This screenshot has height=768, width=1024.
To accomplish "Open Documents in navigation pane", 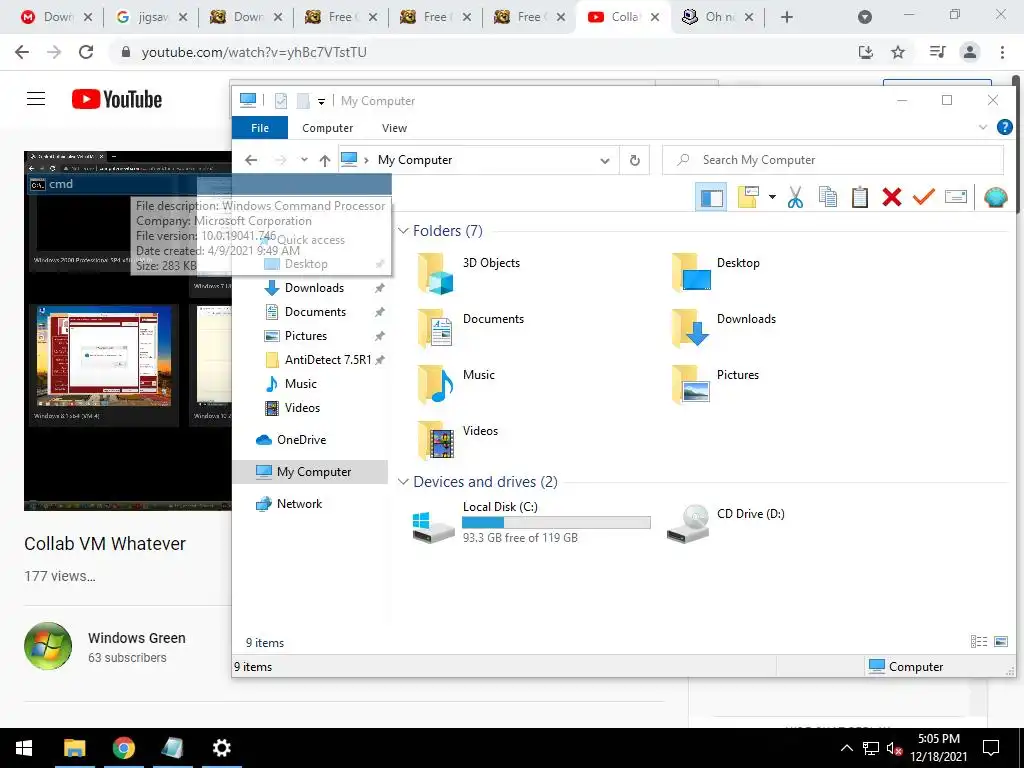I will [x=315, y=312].
